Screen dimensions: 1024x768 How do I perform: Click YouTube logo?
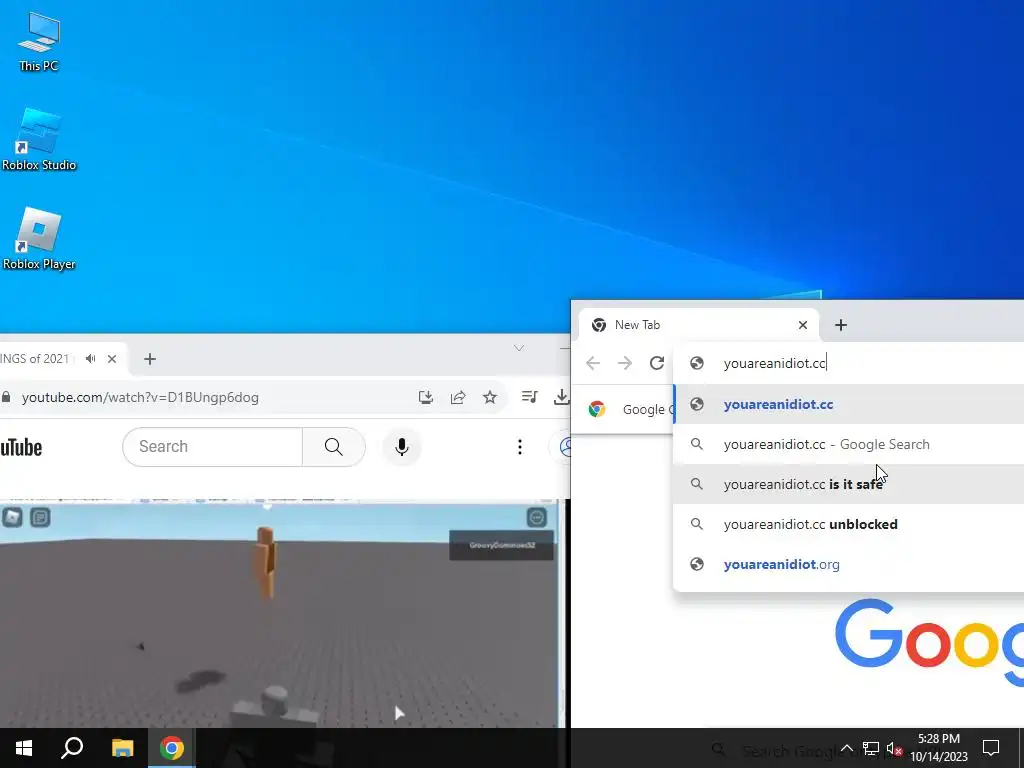point(21,447)
